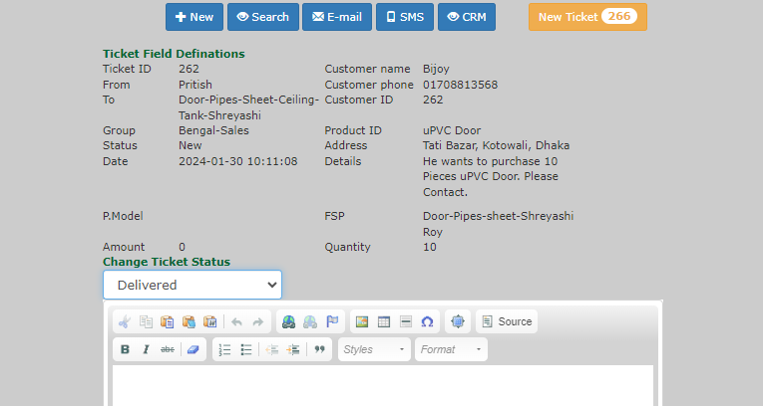Toggle Source view in the editor
The width and height of the screenshot is (763, 406).
[x=507, y=322]
